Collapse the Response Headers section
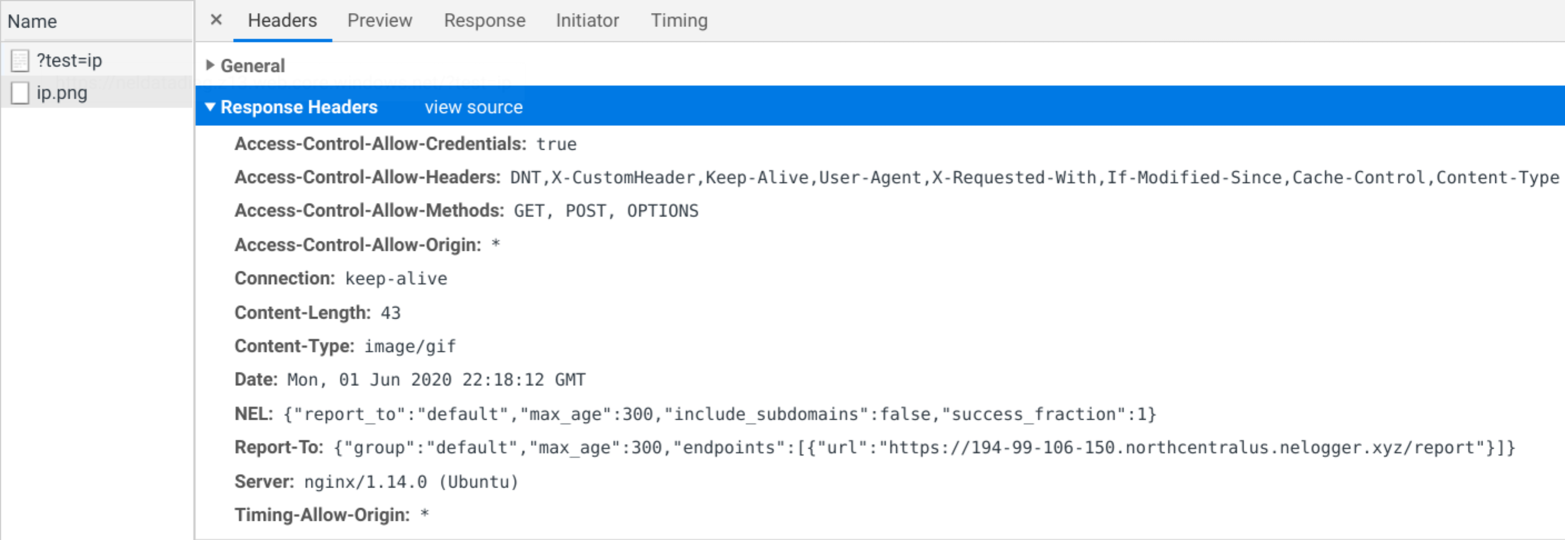The width and height of the screenshot is (1565, 540). (211, 107)
